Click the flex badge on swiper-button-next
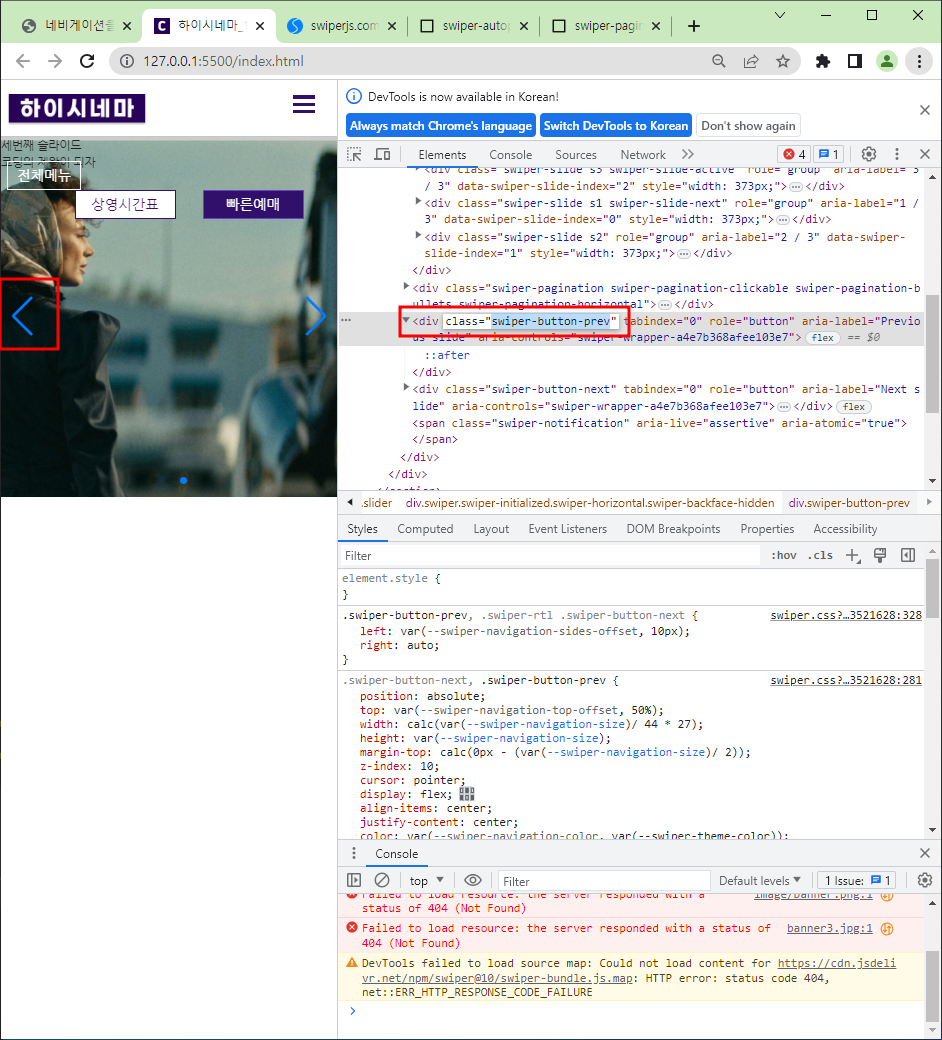942x1040 pixels. click(854, 407)
